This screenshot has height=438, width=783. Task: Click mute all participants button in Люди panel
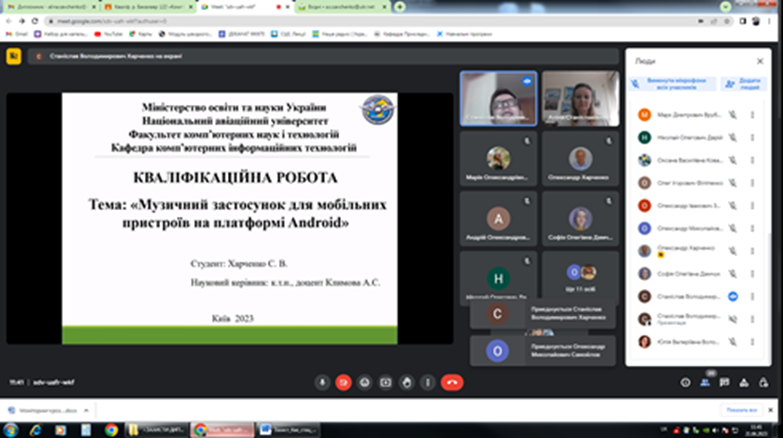672,84
